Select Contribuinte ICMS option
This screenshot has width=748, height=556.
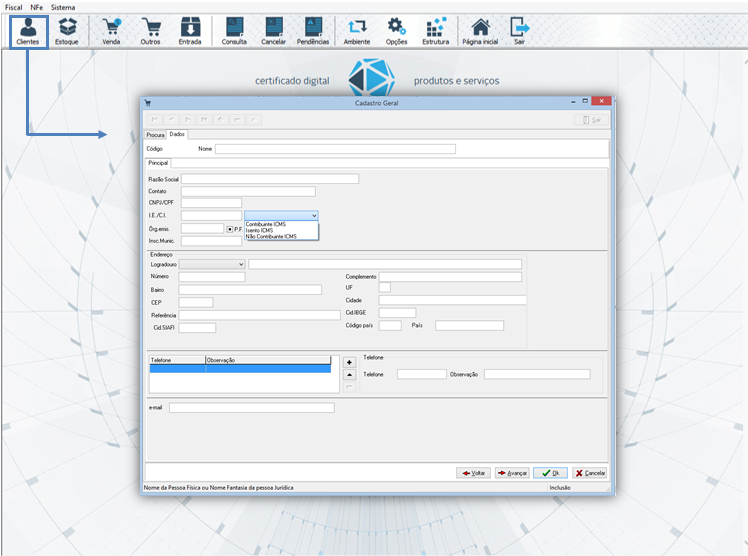266,224
